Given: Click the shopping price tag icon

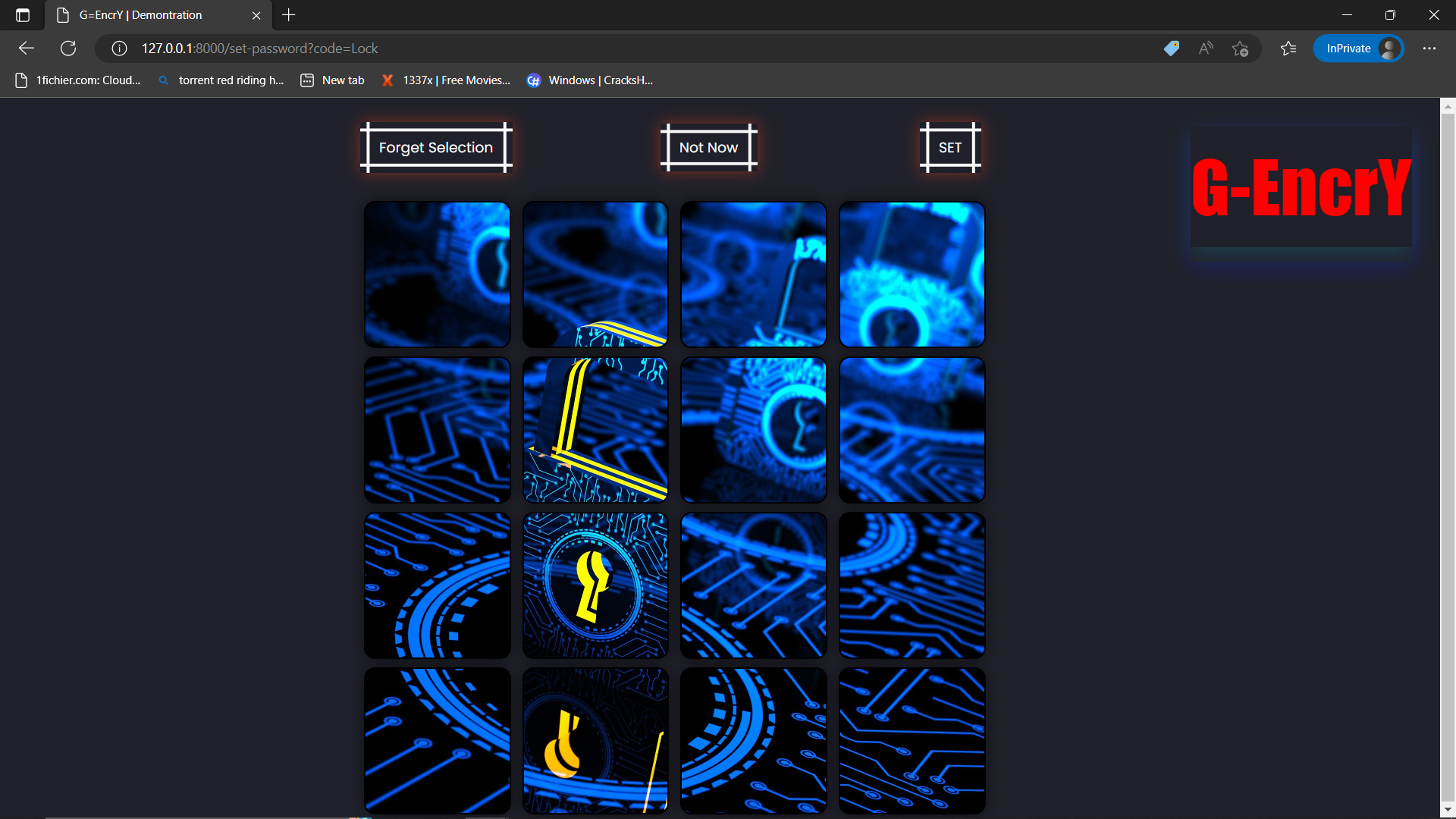Looking at the screenshot, I should coord(1171,49).
